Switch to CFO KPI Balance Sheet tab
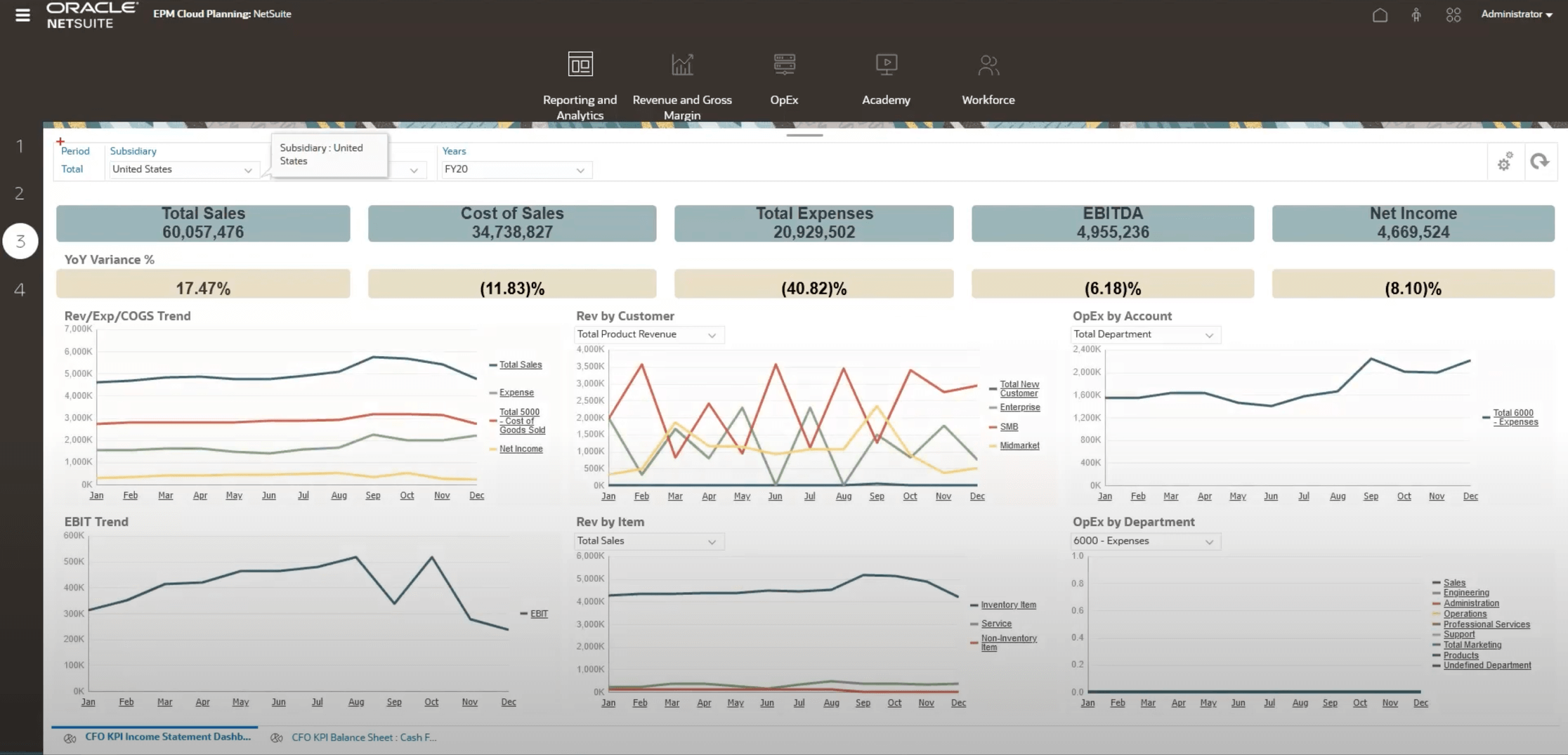Image resolution: width=1568 pixels, height=755 pixels. 363,737
